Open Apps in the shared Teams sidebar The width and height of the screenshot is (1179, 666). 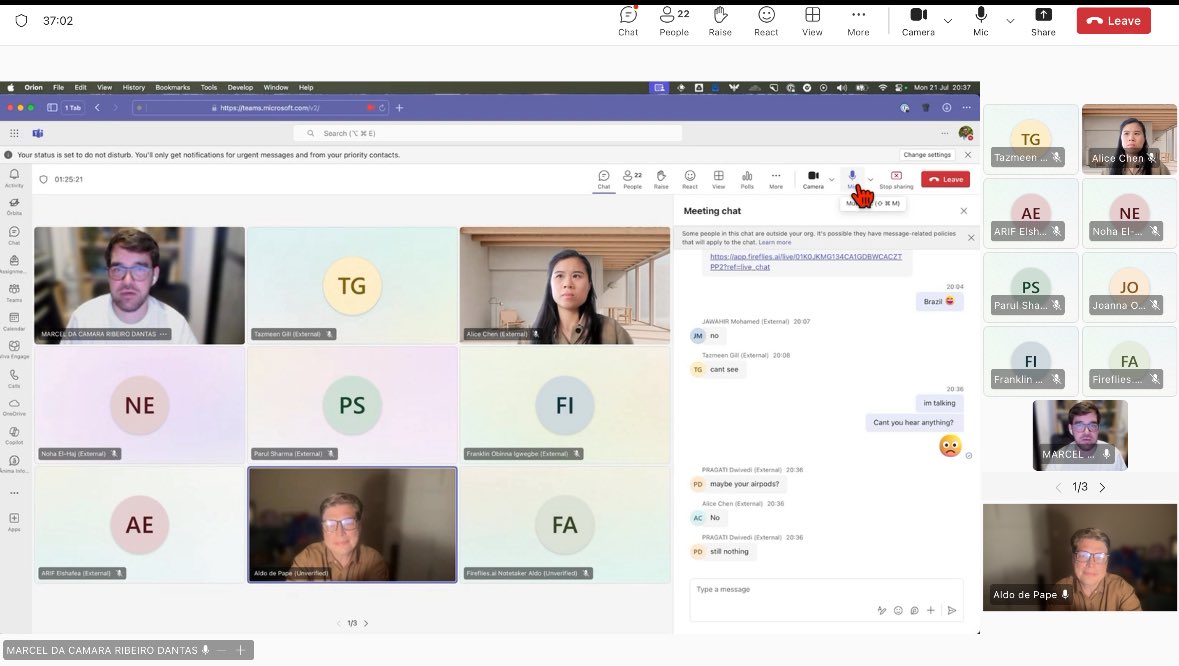tap(14, 522)
